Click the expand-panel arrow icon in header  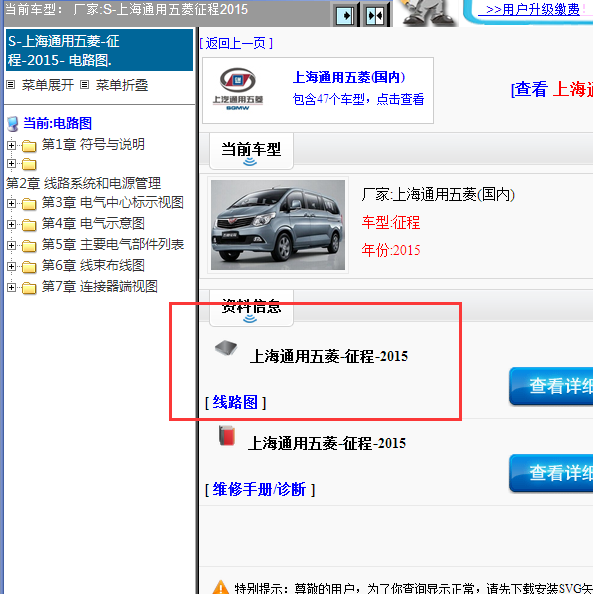click(x=345, y=16)
